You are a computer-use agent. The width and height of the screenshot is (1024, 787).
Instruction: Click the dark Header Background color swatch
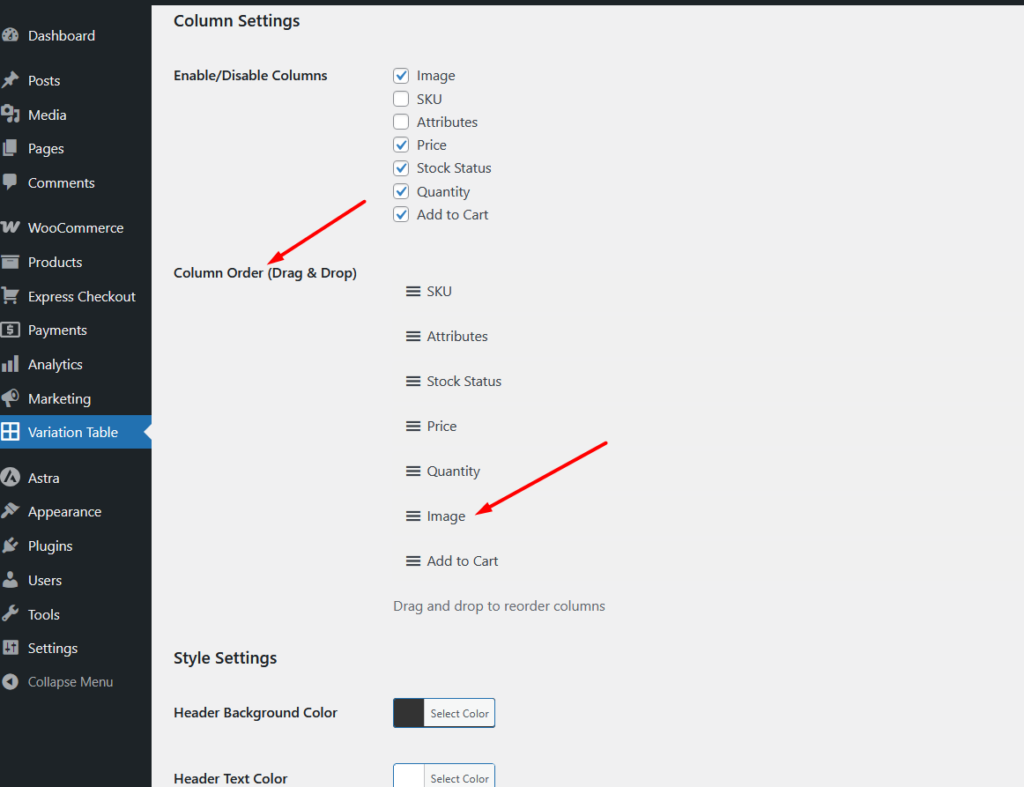[409, 713]
